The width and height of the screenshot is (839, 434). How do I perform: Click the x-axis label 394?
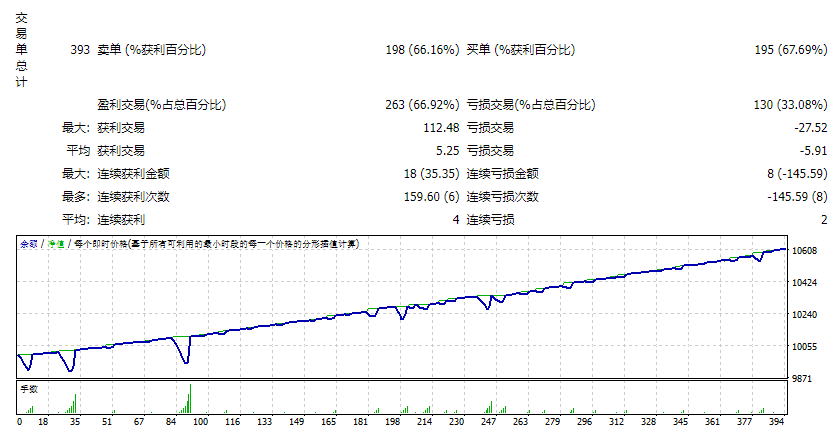tap(776, 422)
